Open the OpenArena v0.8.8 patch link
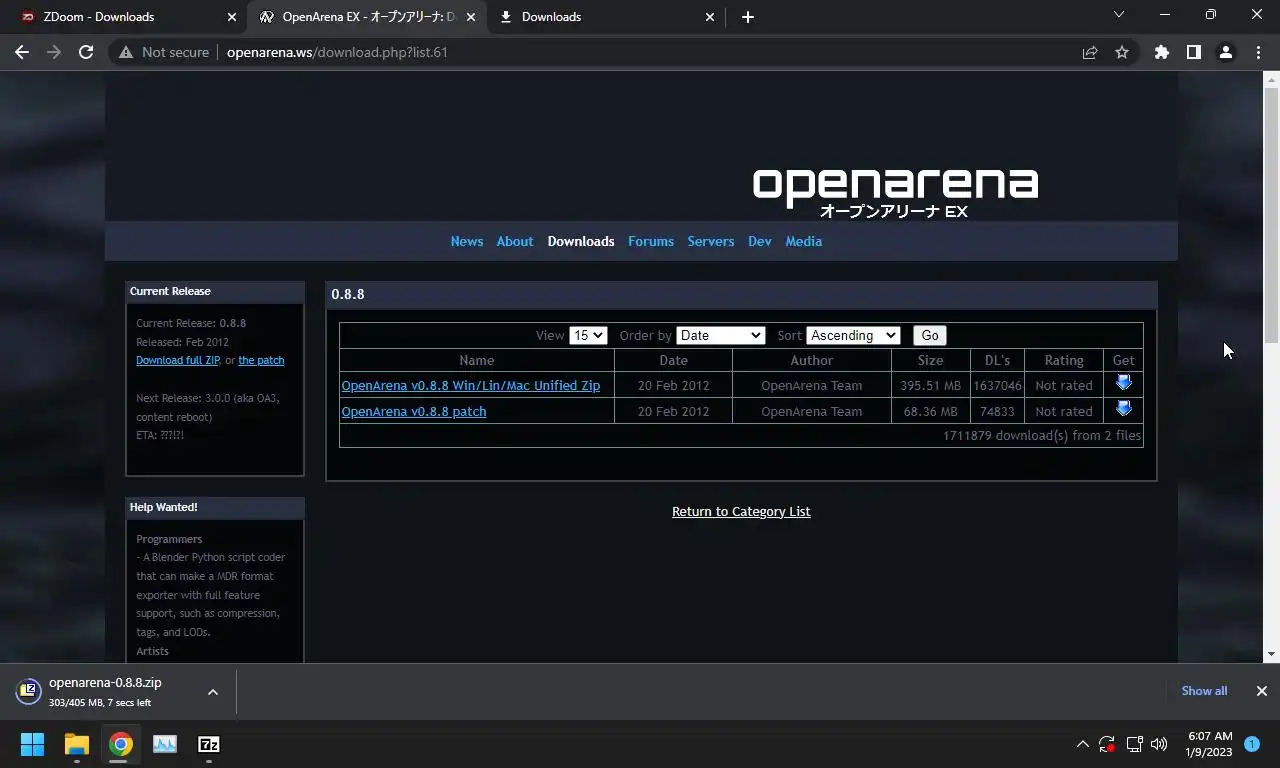1280x768 pixels. pyautogui.click(x=414, y=411)
